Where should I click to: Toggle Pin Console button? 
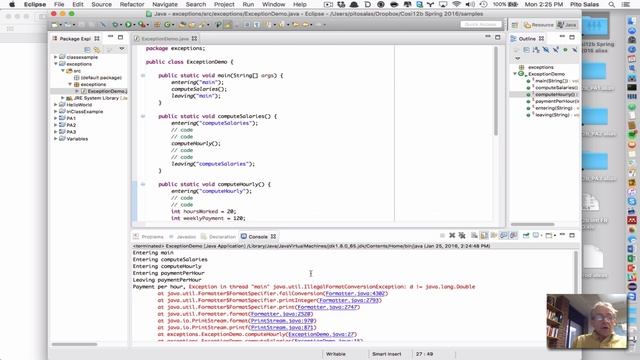(x=526, y=236)
